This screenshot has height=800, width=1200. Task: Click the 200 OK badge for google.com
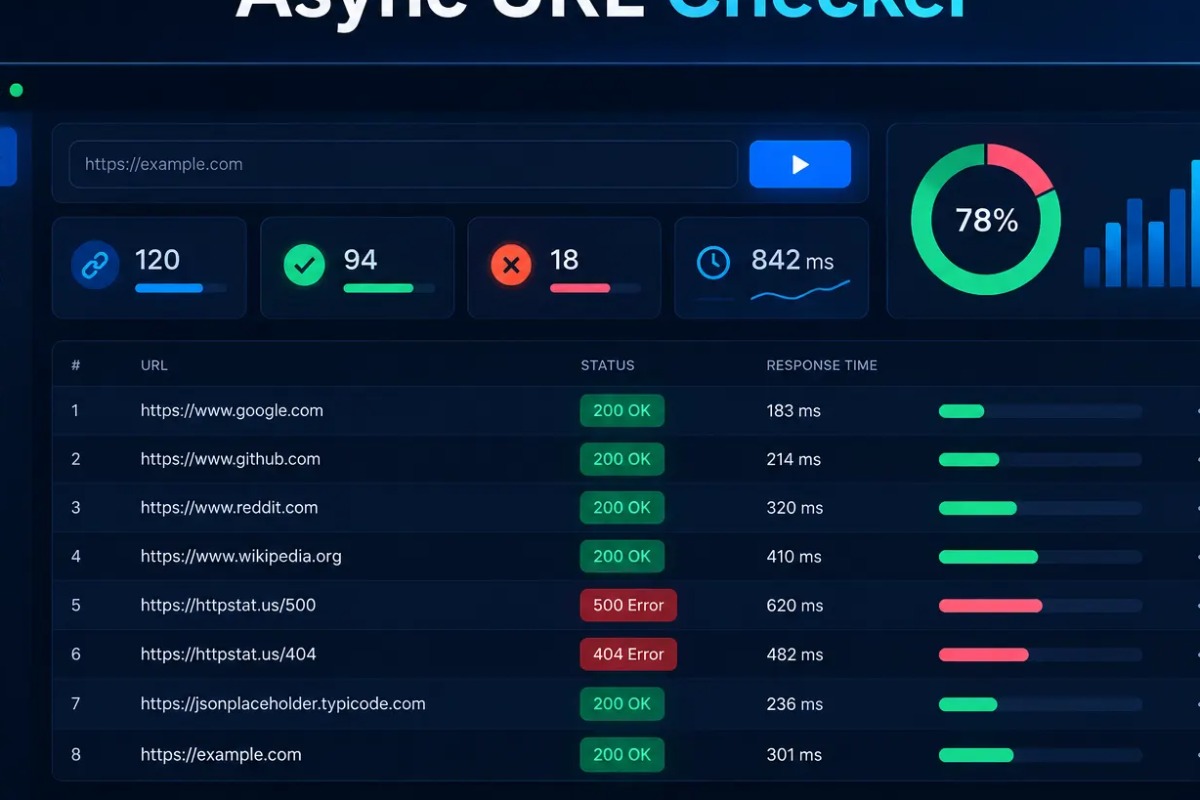point(622,410)
